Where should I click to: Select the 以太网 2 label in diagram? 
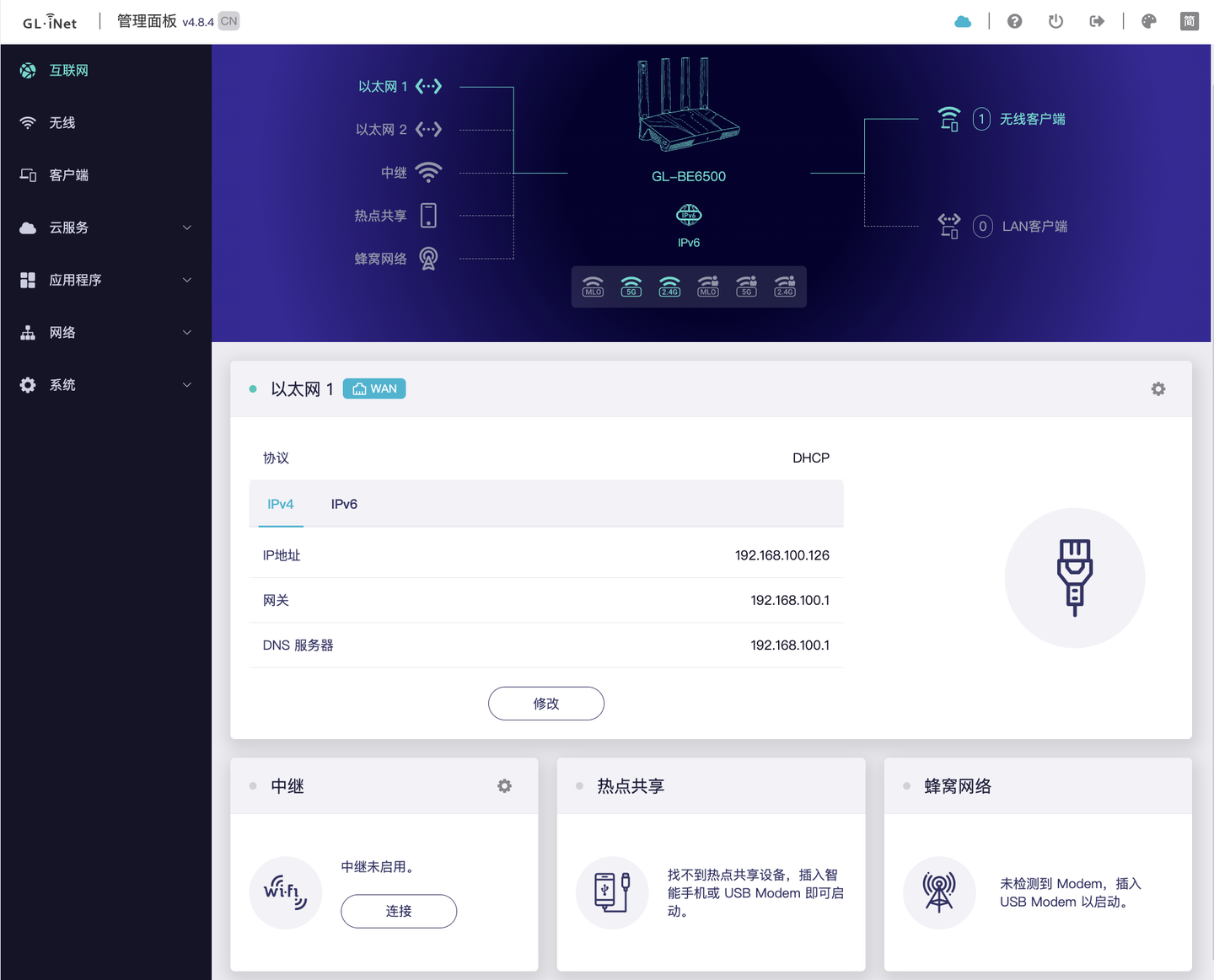tap(381, 130)
